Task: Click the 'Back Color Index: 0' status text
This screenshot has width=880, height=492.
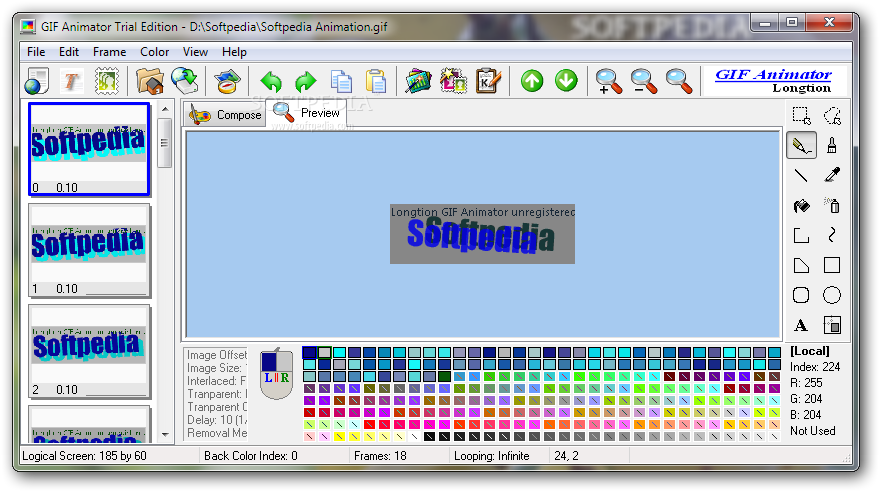Action: pos(250,456)
